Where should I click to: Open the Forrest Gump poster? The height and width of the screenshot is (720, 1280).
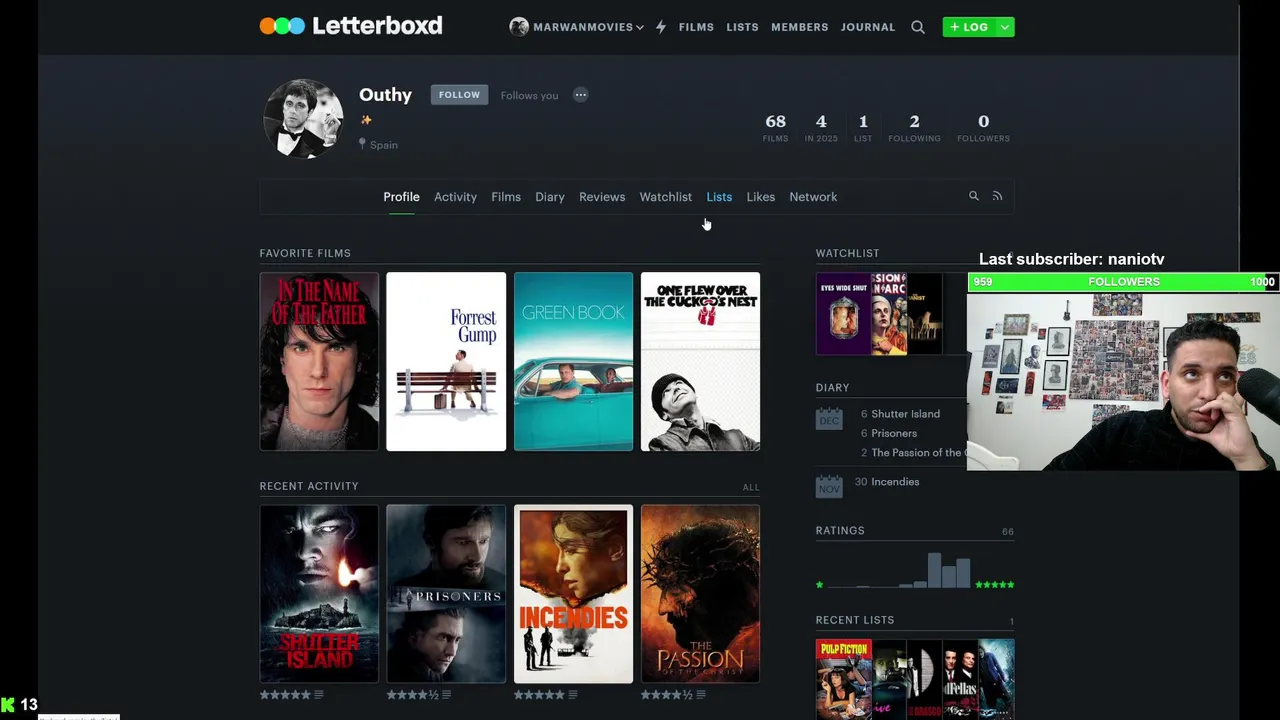[446, 362]
